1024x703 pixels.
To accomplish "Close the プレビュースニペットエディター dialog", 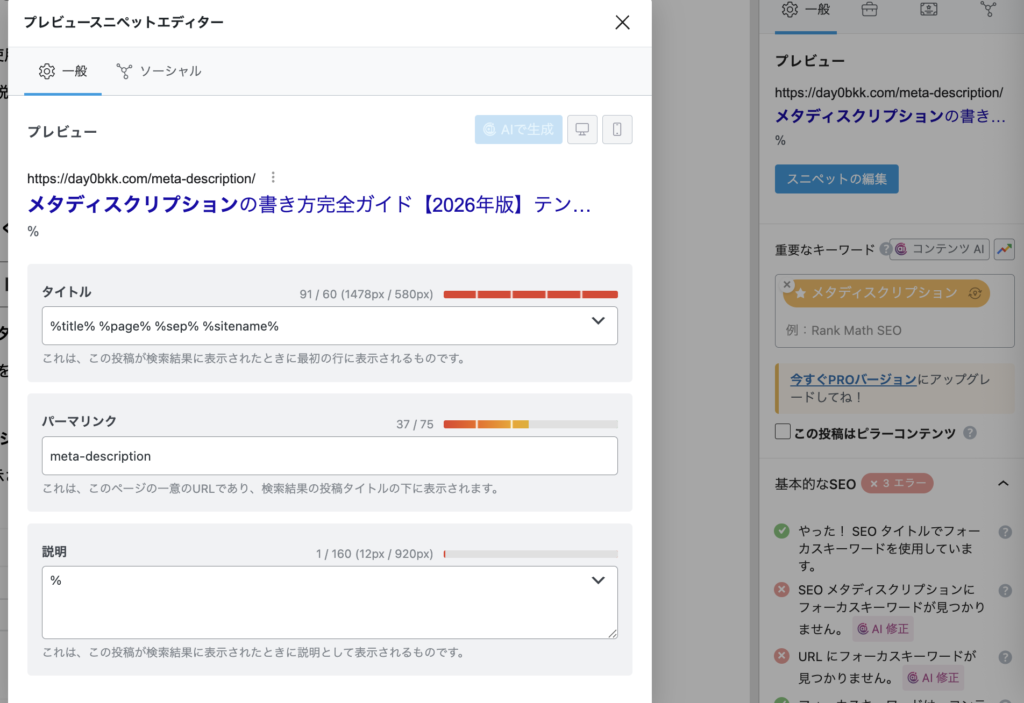I will click(622, 22).
